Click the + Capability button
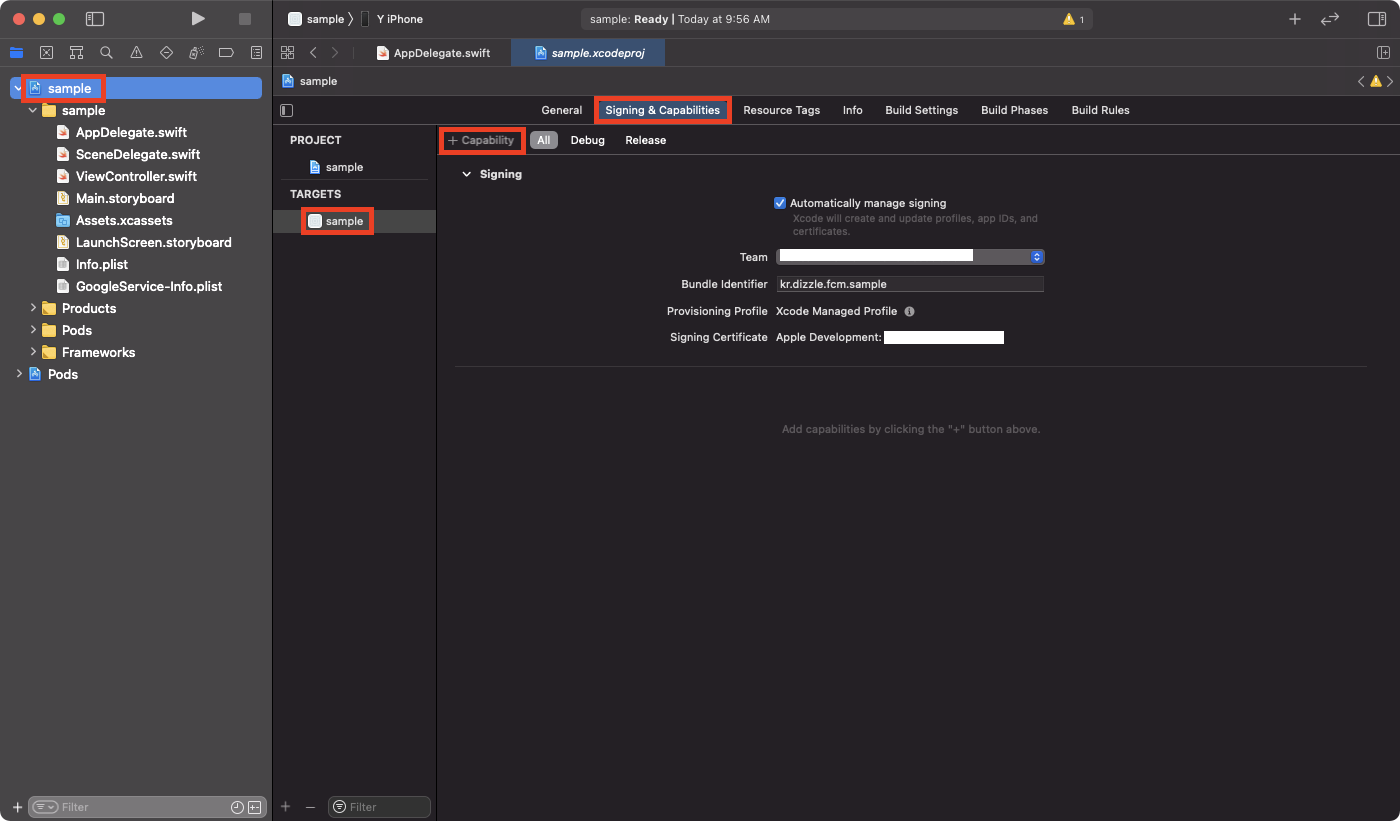The image size is (1400, 821). pos(481,140)
